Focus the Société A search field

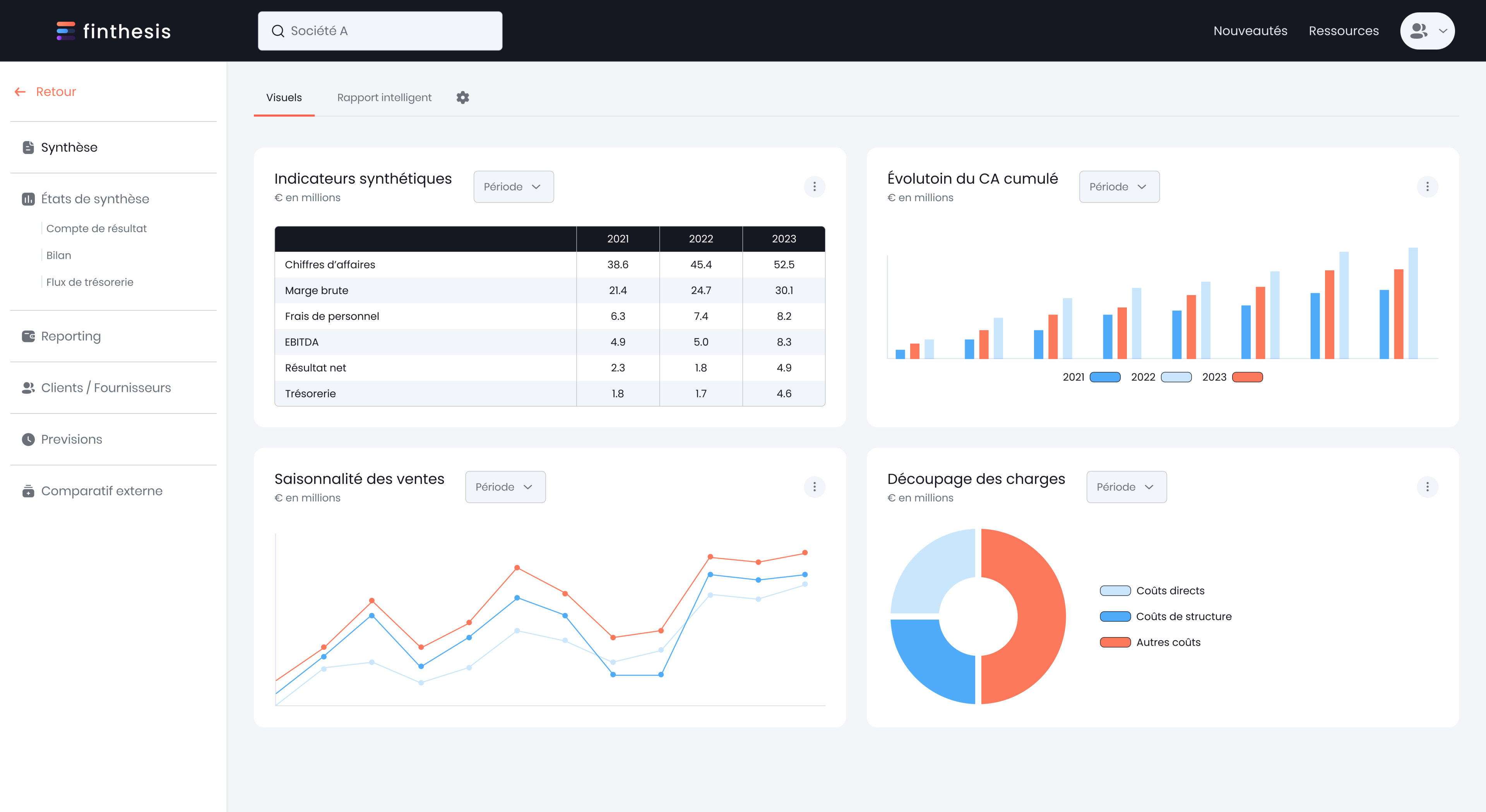click(x=380, y=31)
